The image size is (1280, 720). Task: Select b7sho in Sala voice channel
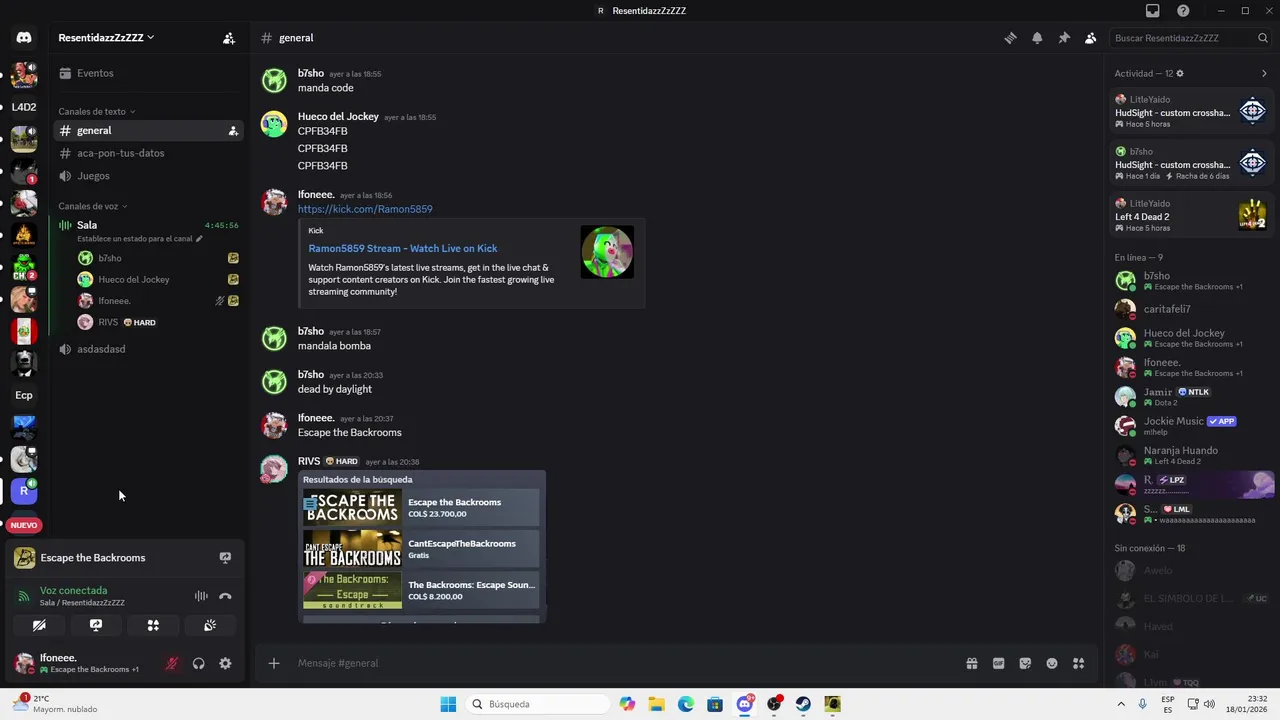point(158,258)
